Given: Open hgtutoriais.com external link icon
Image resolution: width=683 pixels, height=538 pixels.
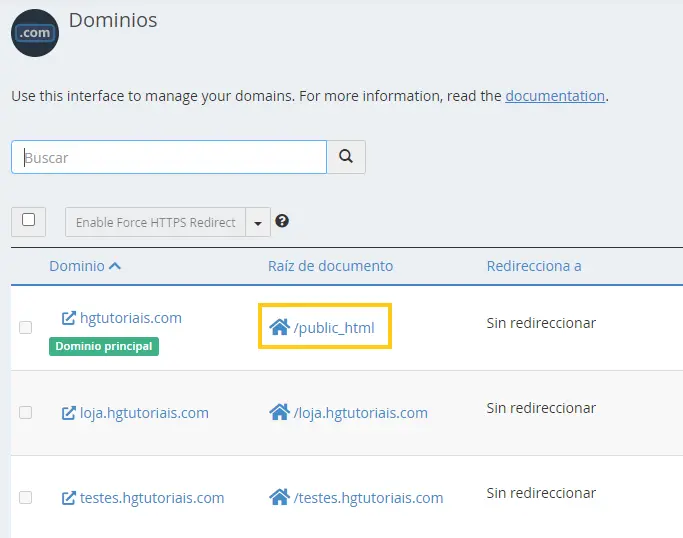Looking at the screenshot, I should 69,318.
